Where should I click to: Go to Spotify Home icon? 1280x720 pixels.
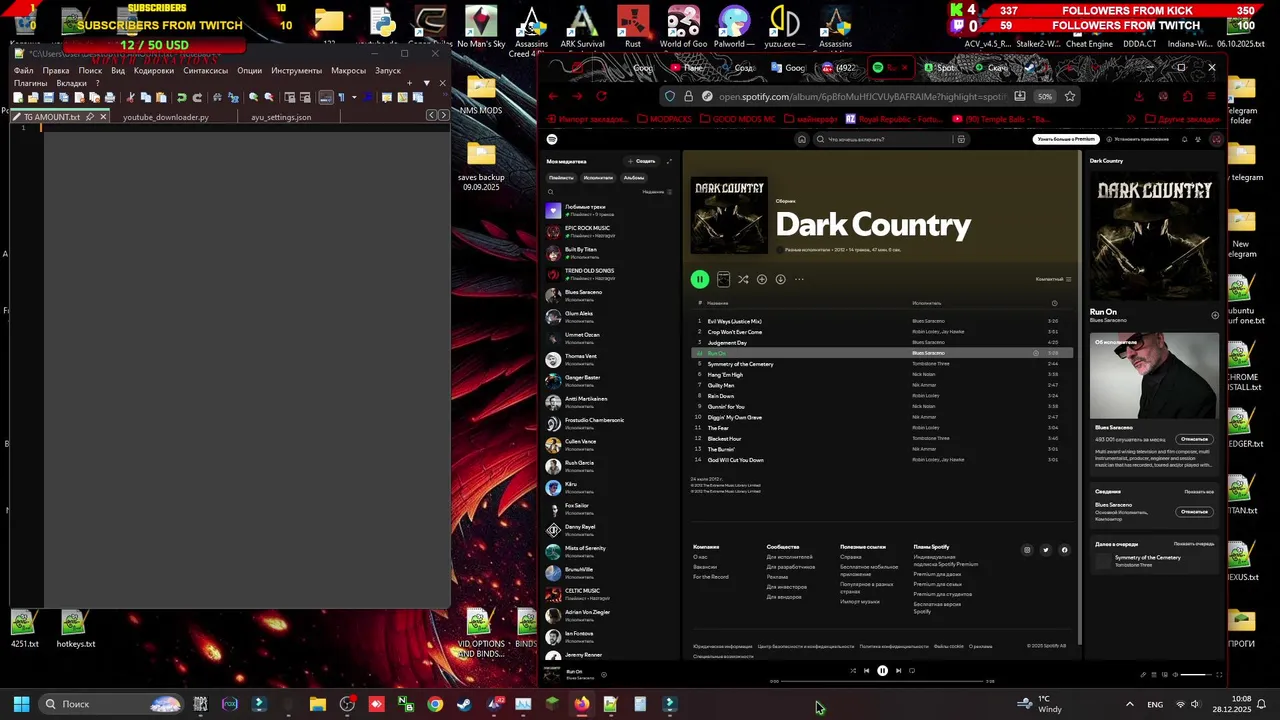coord(801,140)
